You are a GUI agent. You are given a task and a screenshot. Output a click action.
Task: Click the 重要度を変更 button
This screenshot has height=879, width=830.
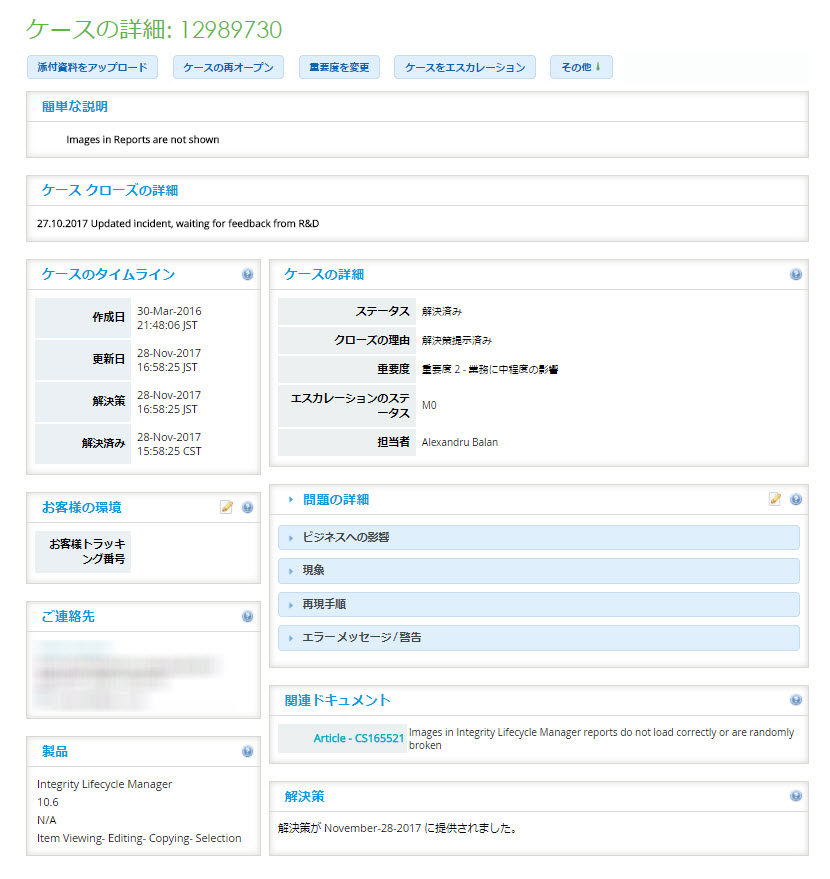[x=339, y=68]
